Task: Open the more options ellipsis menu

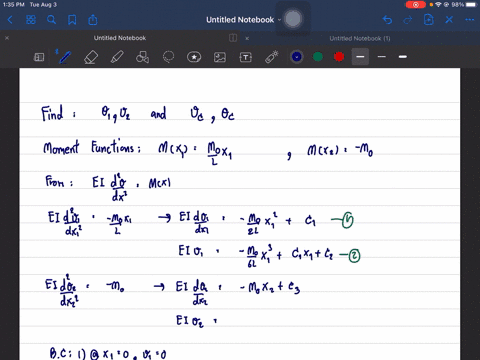Action: click(470, 20)
